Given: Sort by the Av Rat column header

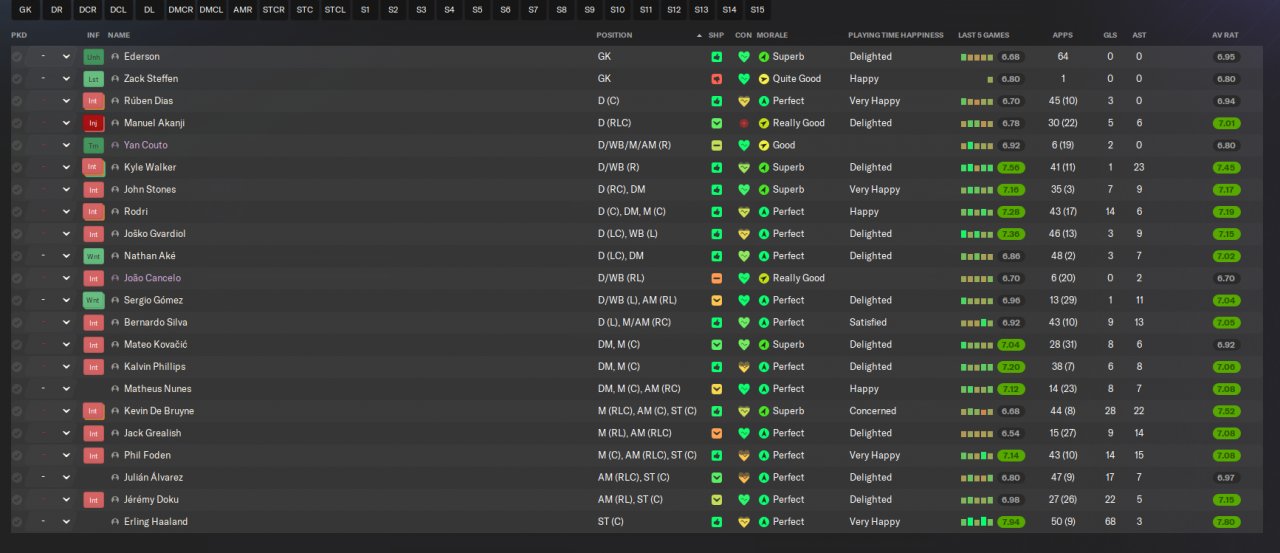Looking at the screenshot, I should [x=1225, y=35].
